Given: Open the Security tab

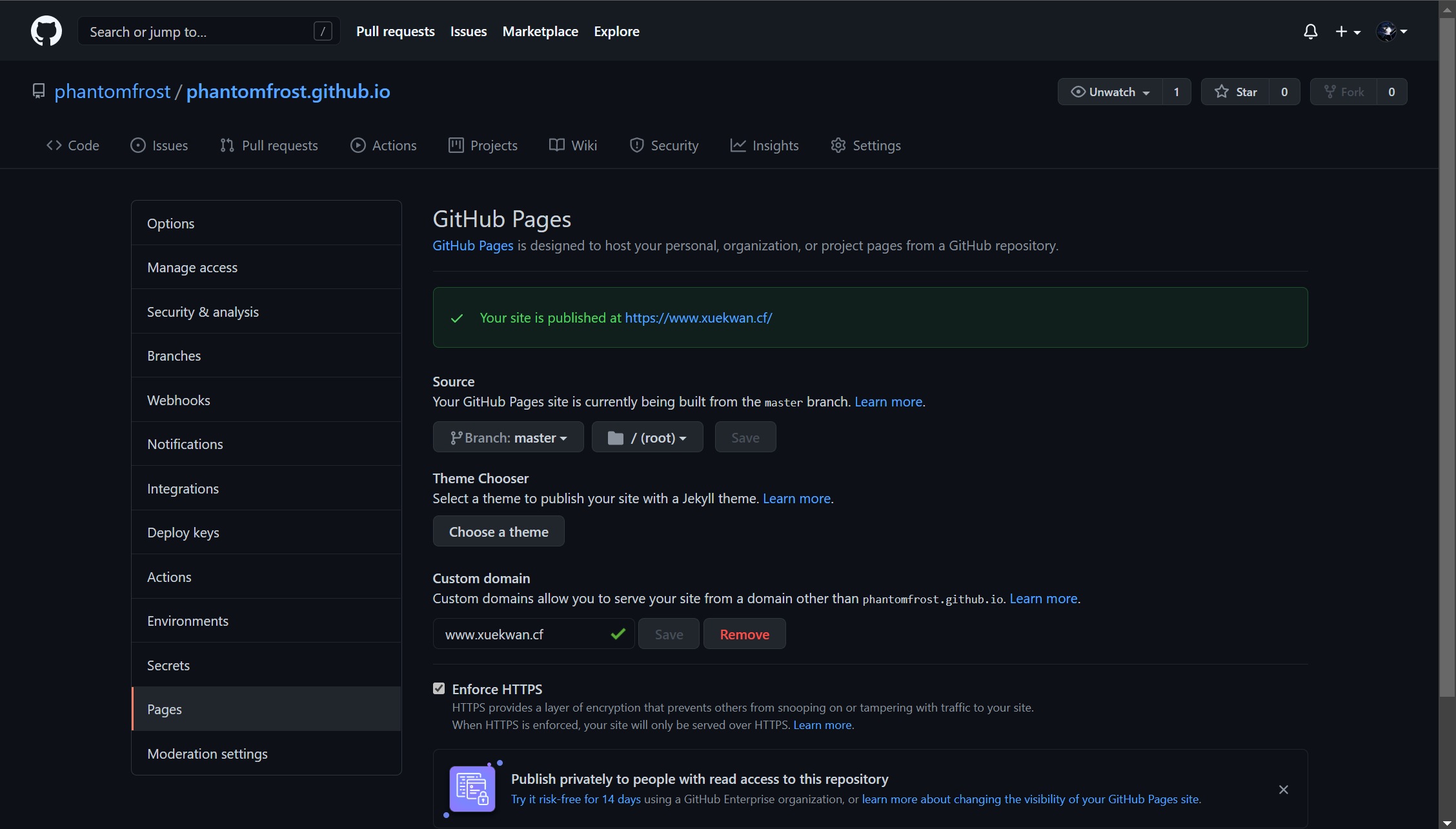Looking at the screenshot, I should [664, 145].
